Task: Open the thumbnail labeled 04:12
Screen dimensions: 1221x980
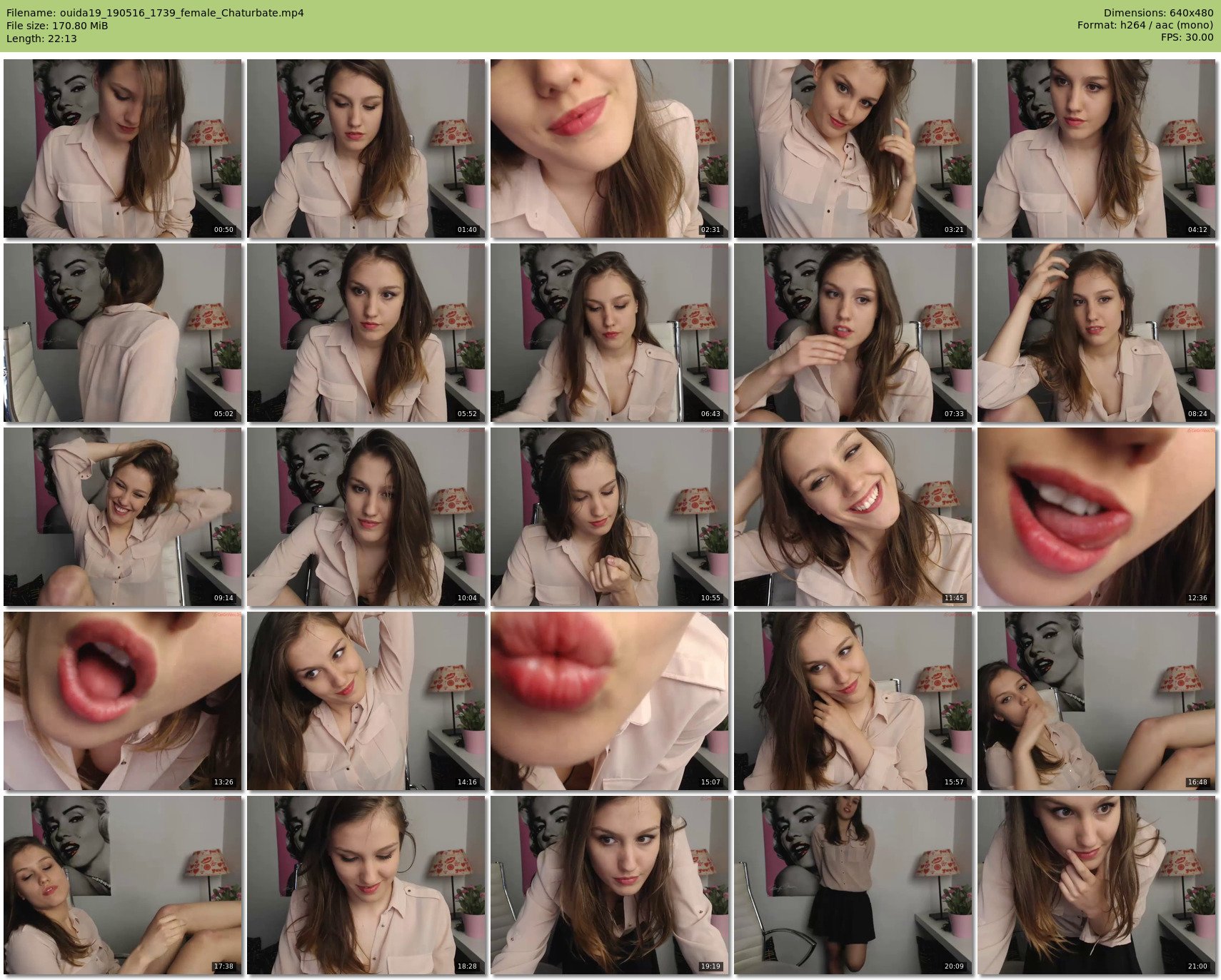Action: click(1097, 148)
